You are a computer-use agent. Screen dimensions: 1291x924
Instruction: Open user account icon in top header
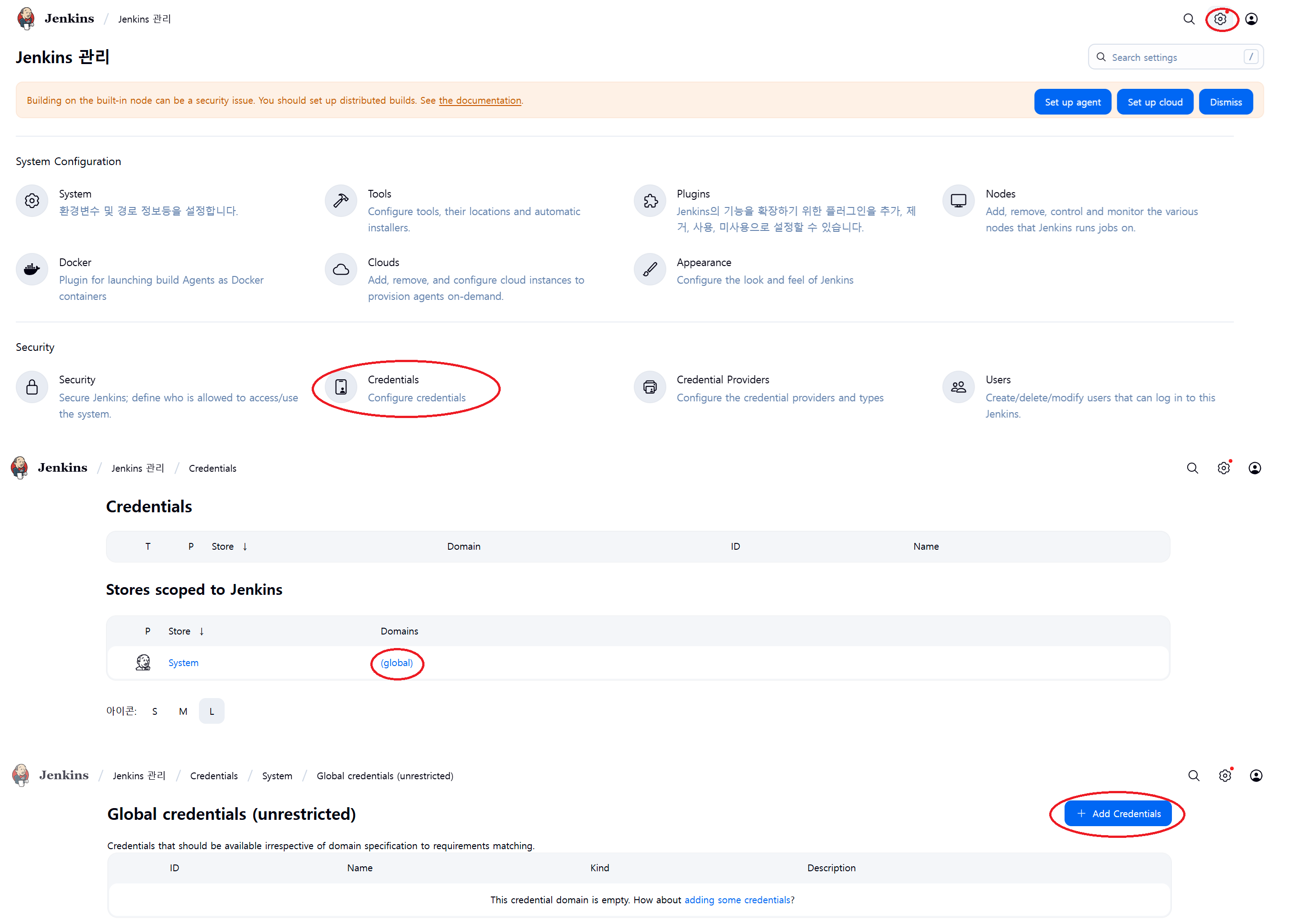(x=1251, y=19)
